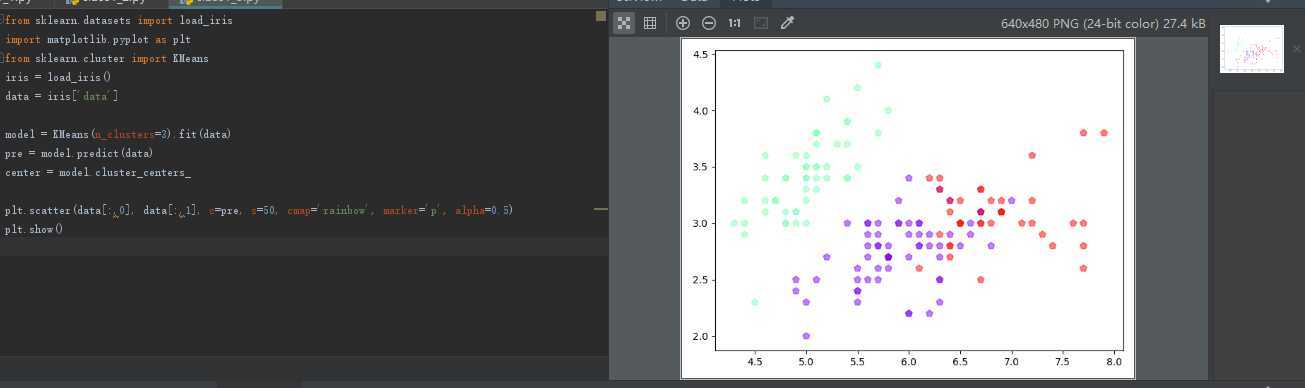
Task: Click the rendered scatter plot image
Action: pos(908,208)
